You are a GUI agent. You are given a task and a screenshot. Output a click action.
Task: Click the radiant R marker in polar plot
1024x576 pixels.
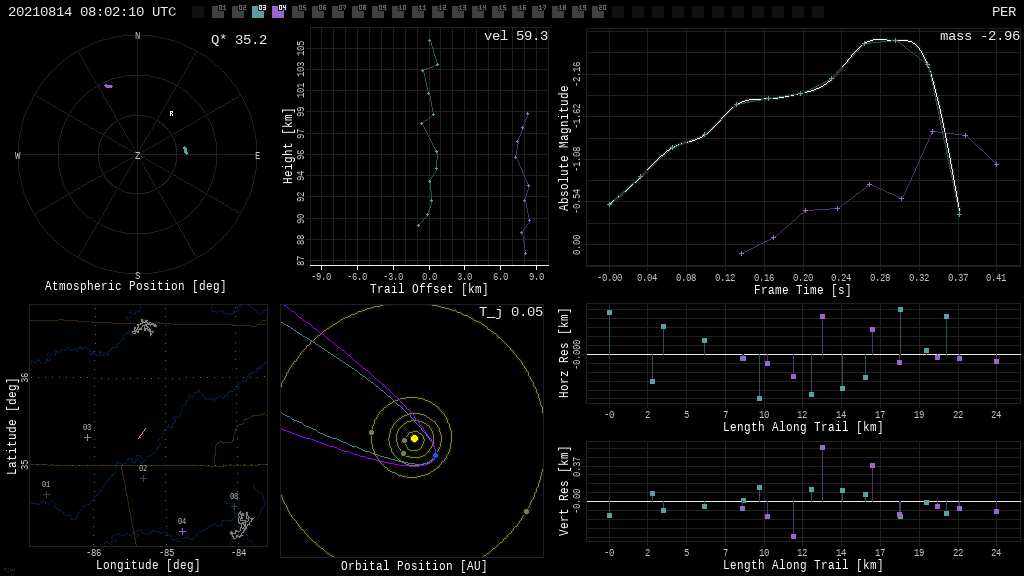[171, 114]
